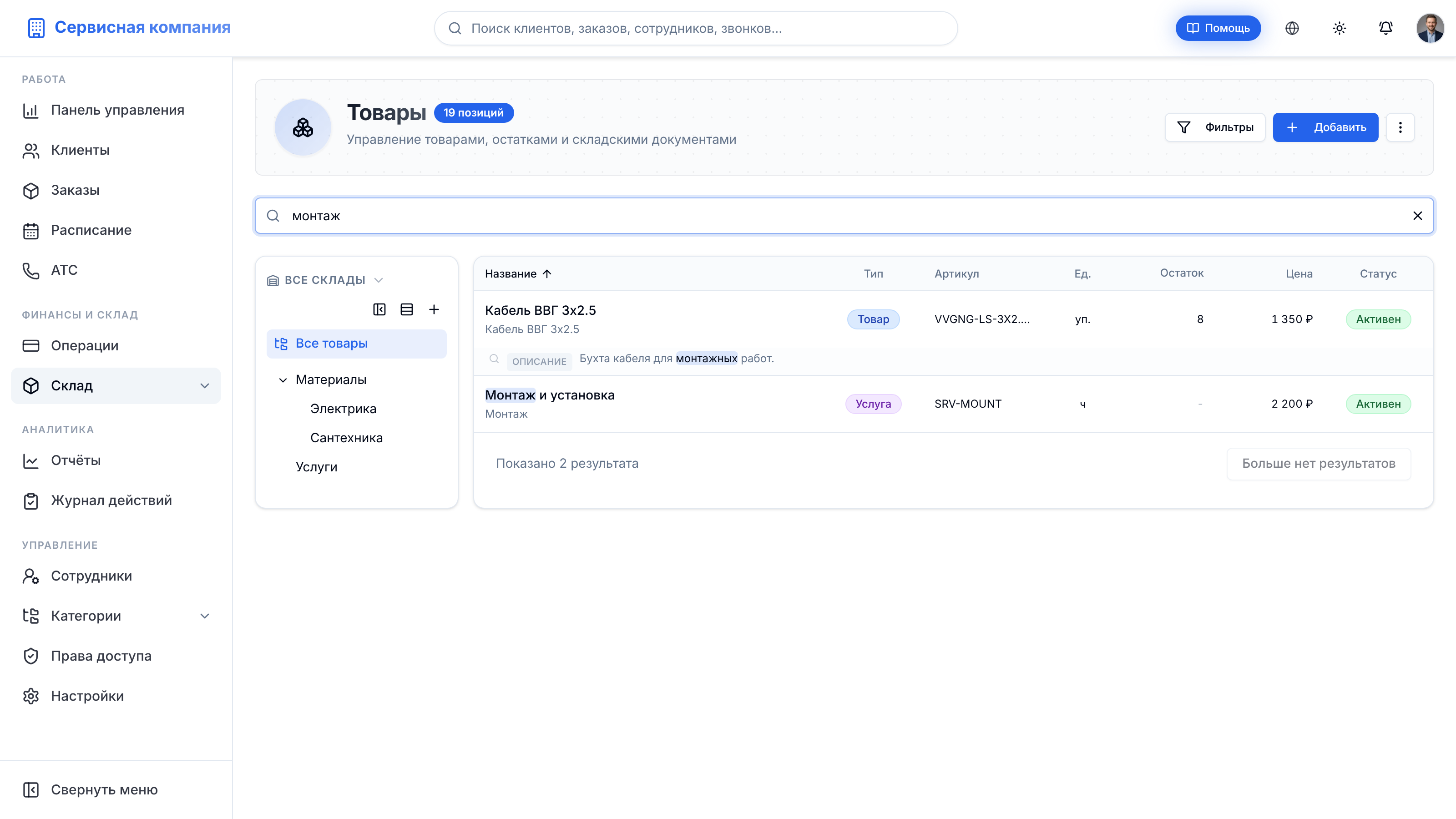
Task: Open Расписание calendar page
Action: pyautogui.click(x=116, y=231)
